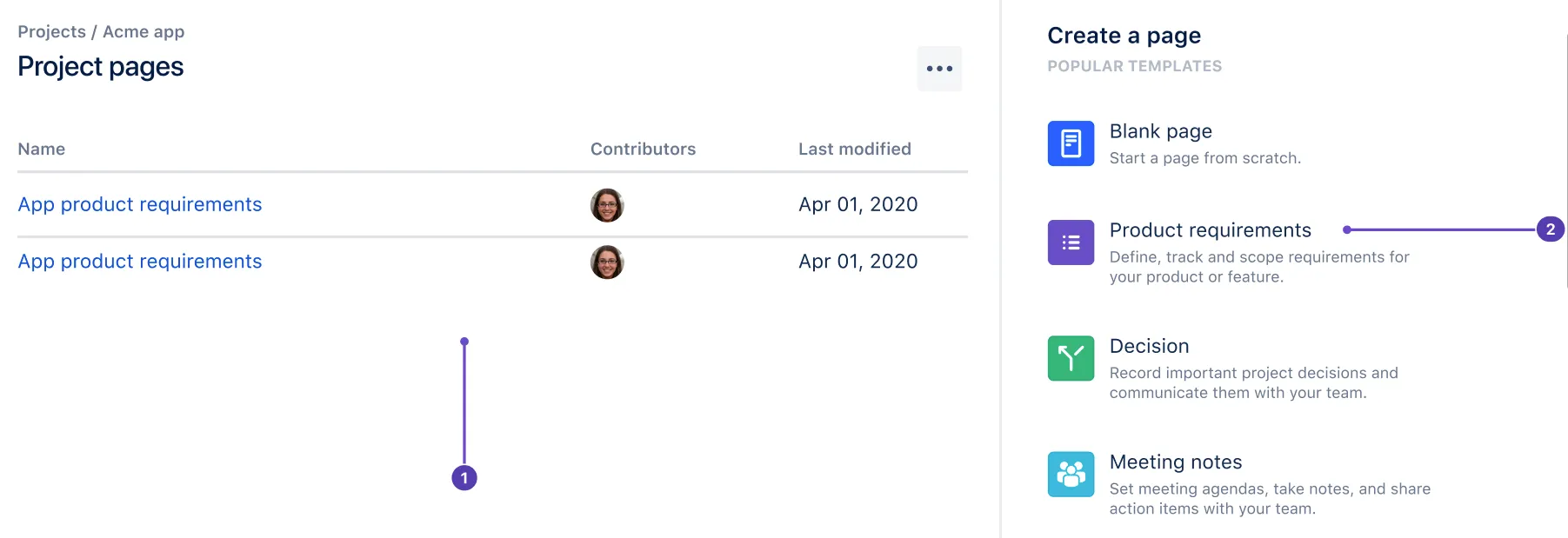
Task: Click 'Set meeting agendas, take notes' description
Action: tap(1270, 499)
